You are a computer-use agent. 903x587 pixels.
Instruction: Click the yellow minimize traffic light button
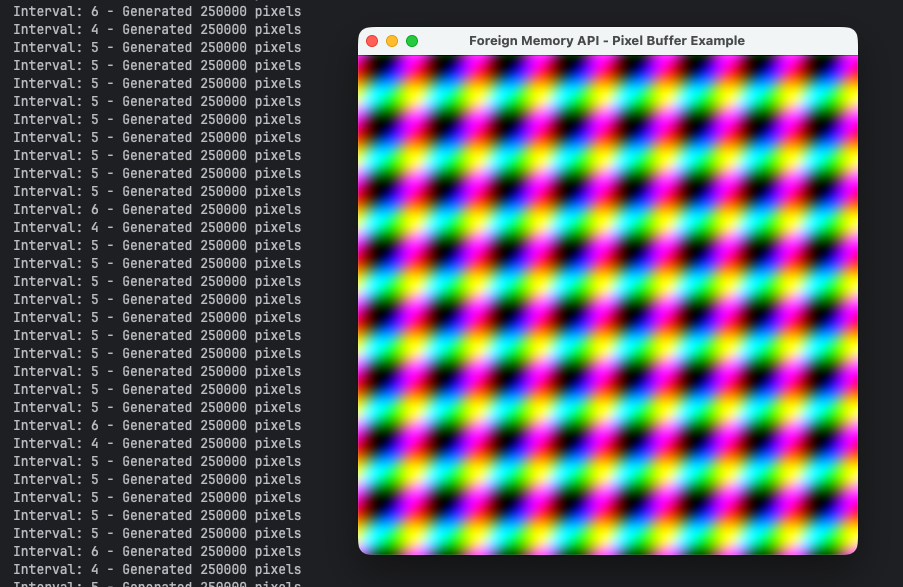(x=392, y=41)
